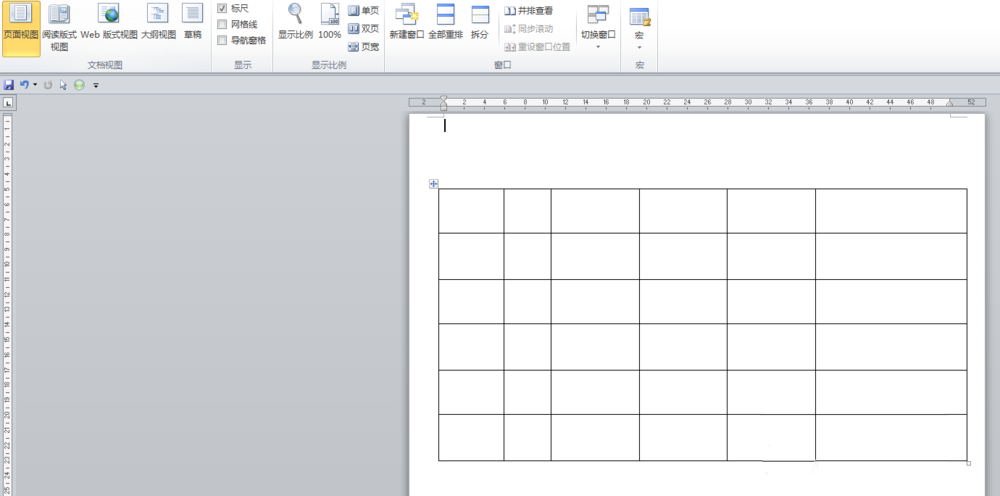1000x496 pixels.
Task: Enable the Navigation Pane (导航窗格) checkbox
Action: coord(222,40)
